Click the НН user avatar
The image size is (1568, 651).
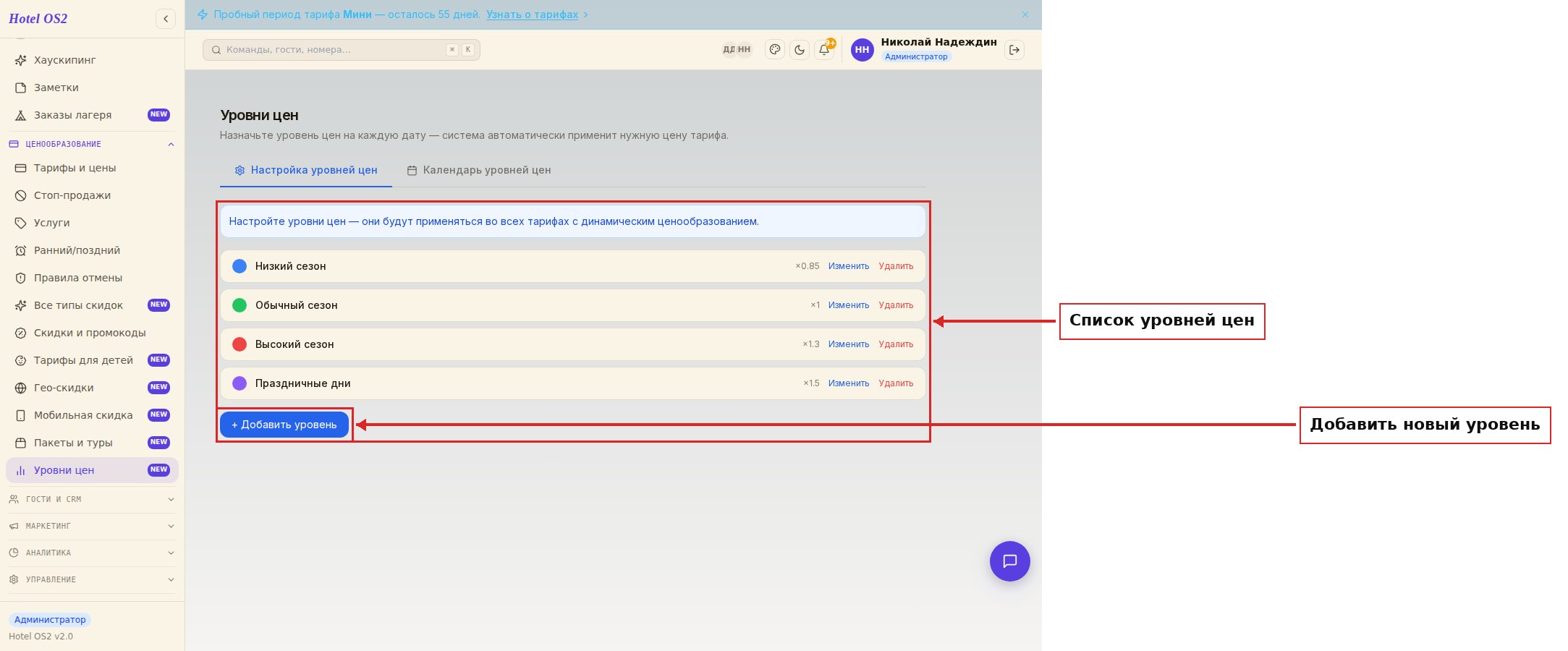coord(862,50)
